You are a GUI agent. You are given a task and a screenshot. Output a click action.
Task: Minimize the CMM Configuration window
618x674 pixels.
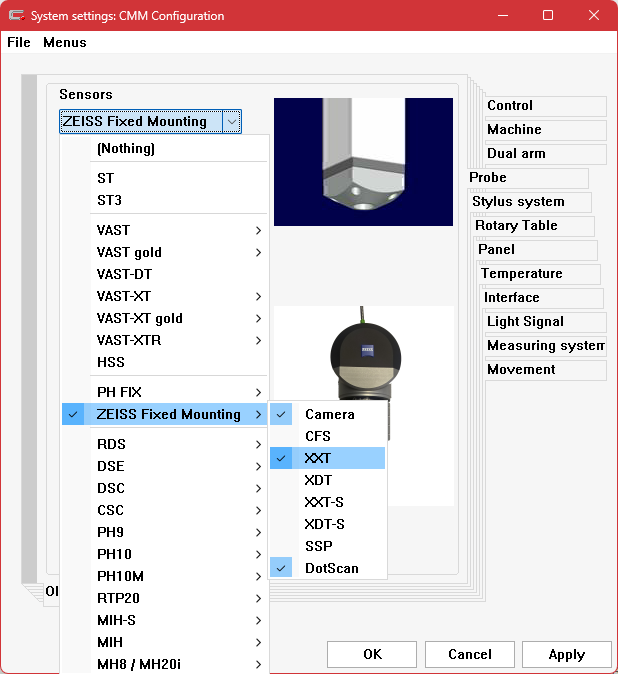[503, 15]
